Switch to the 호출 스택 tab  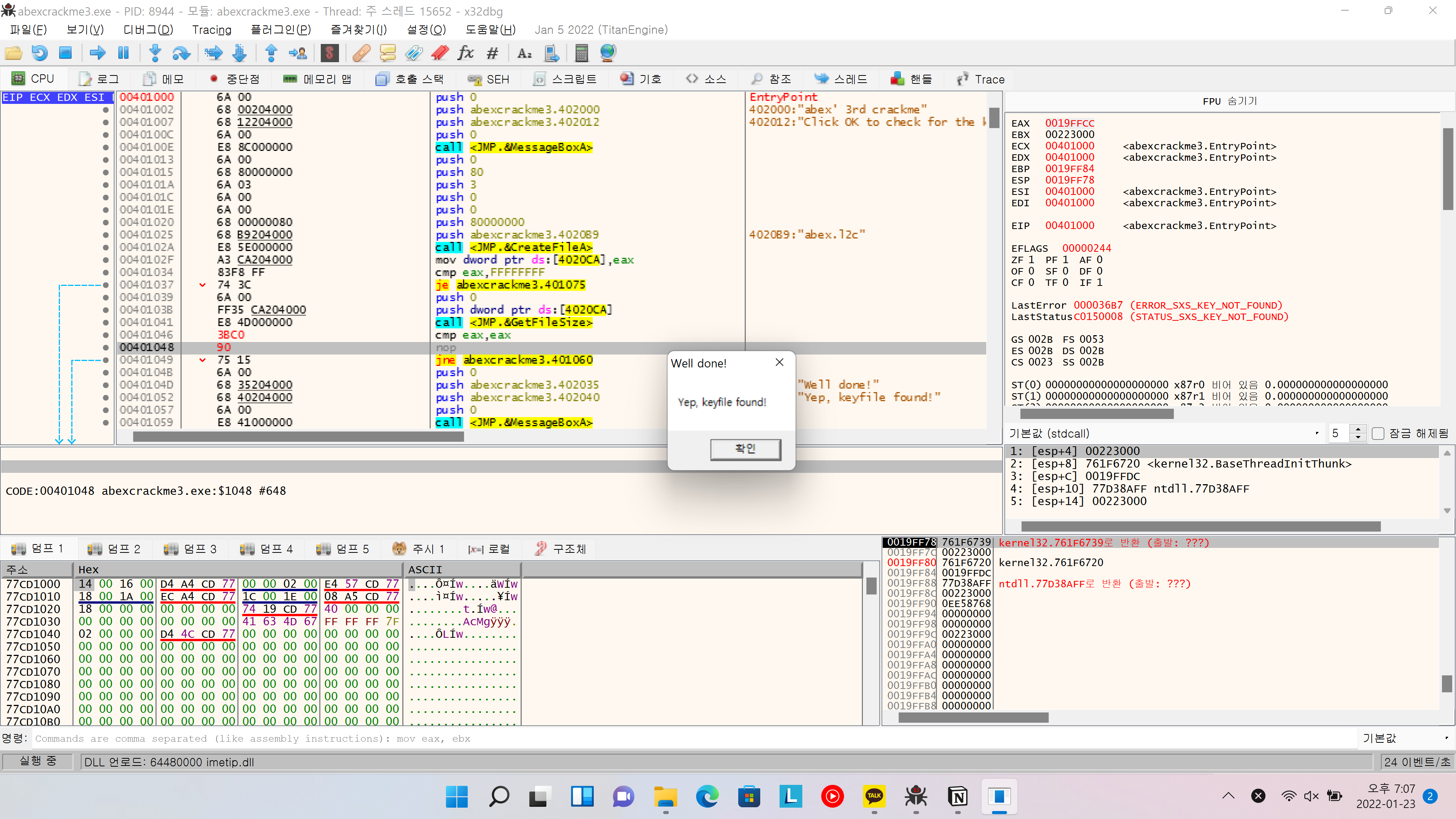(410, 79)
